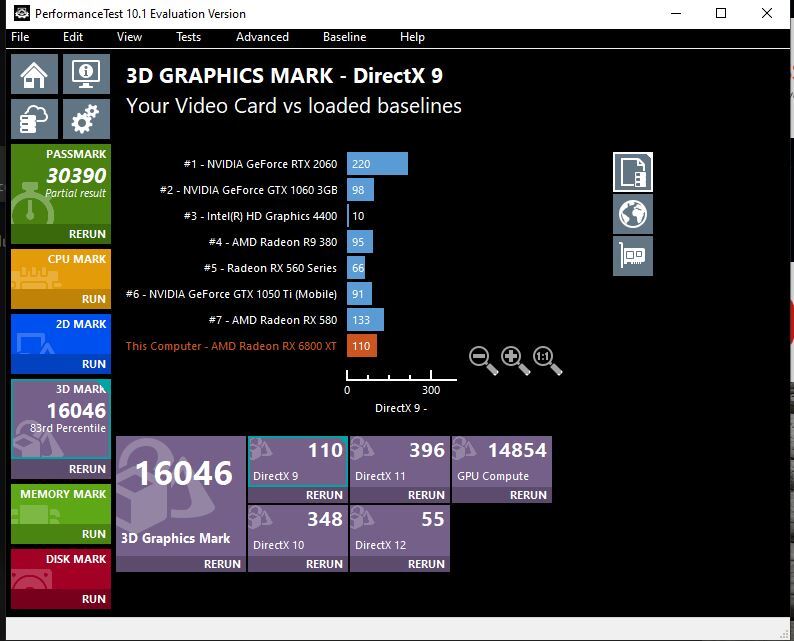The image size is (794, 641).
Task: Click the '3D GRAPHICS MARK - DirectX 9' heading
Action: tap(285, 76)
